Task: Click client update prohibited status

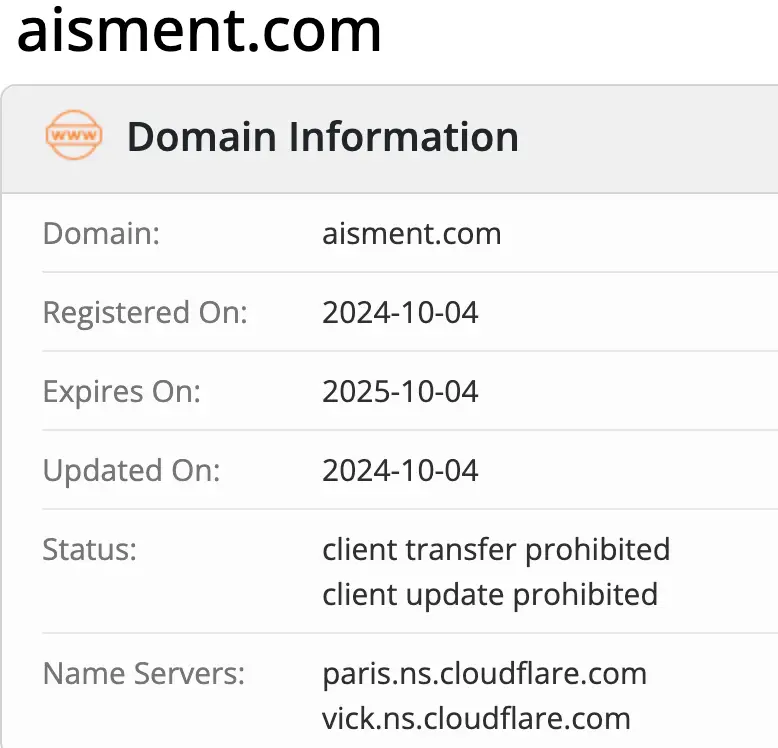Action: 490,595
